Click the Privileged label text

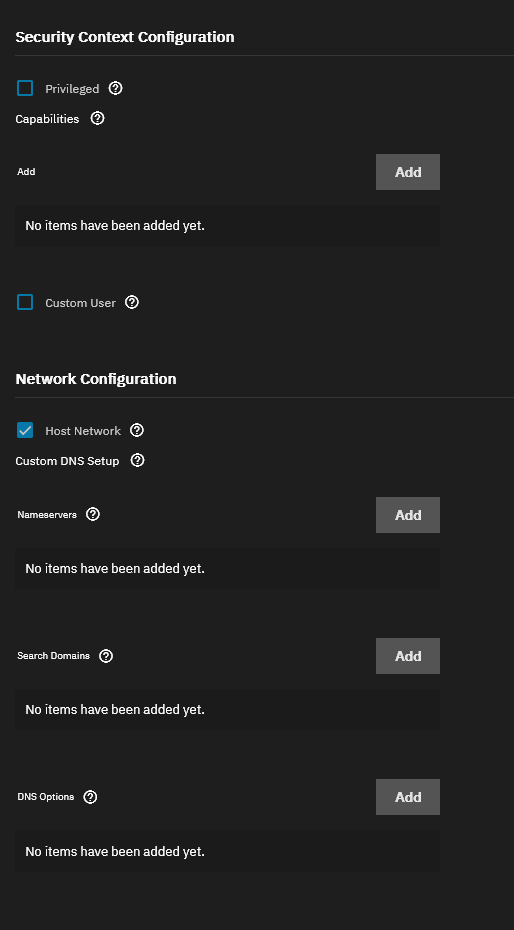[x=72, y=89]
